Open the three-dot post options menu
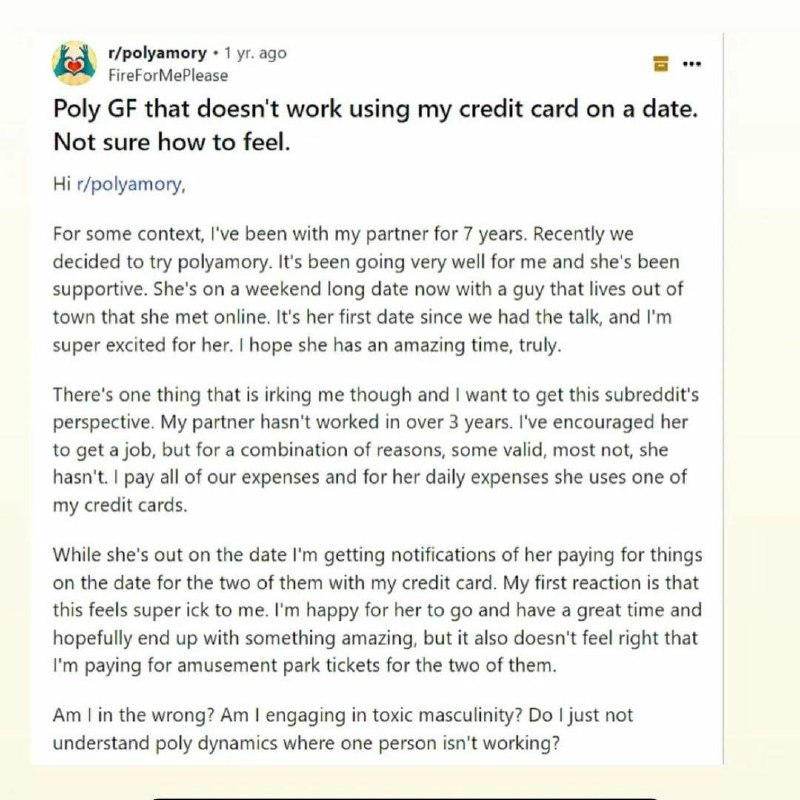 click(x=691, y=64)
